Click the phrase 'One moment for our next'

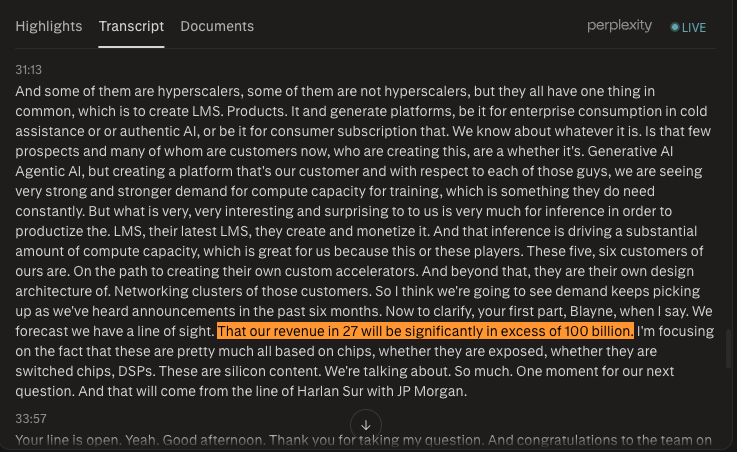click(595, 372)
